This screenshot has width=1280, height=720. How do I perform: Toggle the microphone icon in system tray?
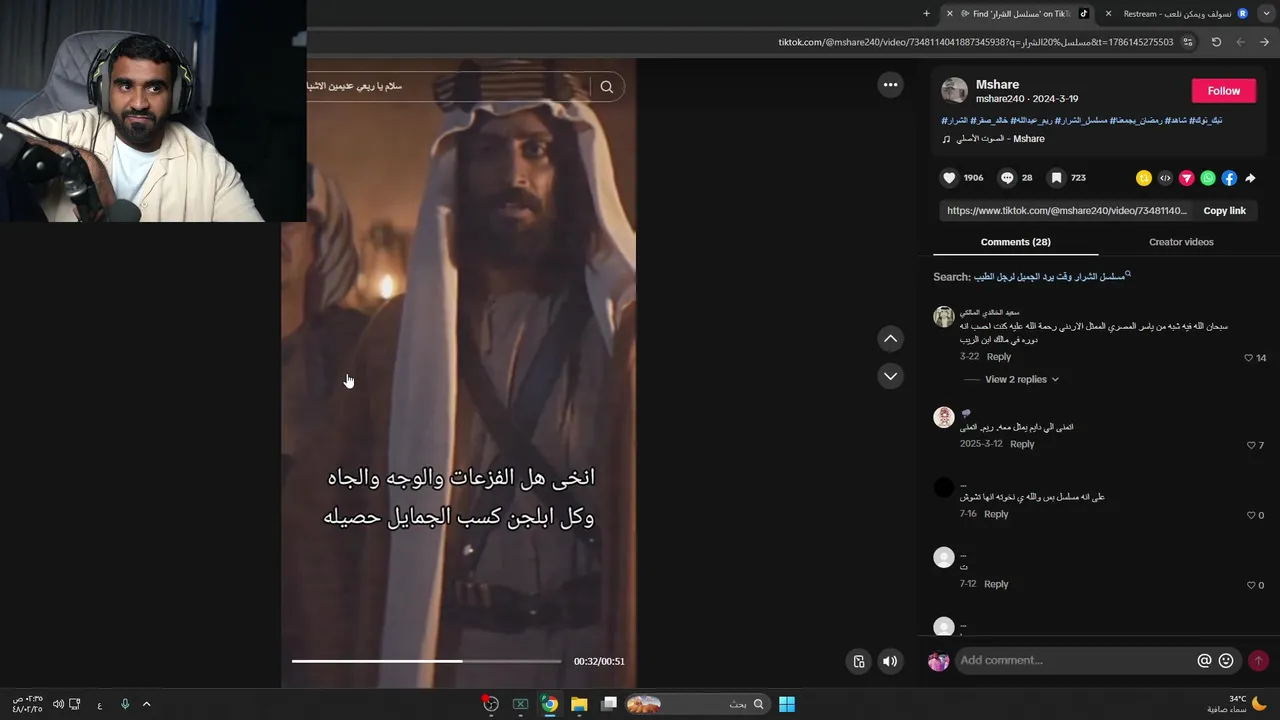[x=125, y=704]
